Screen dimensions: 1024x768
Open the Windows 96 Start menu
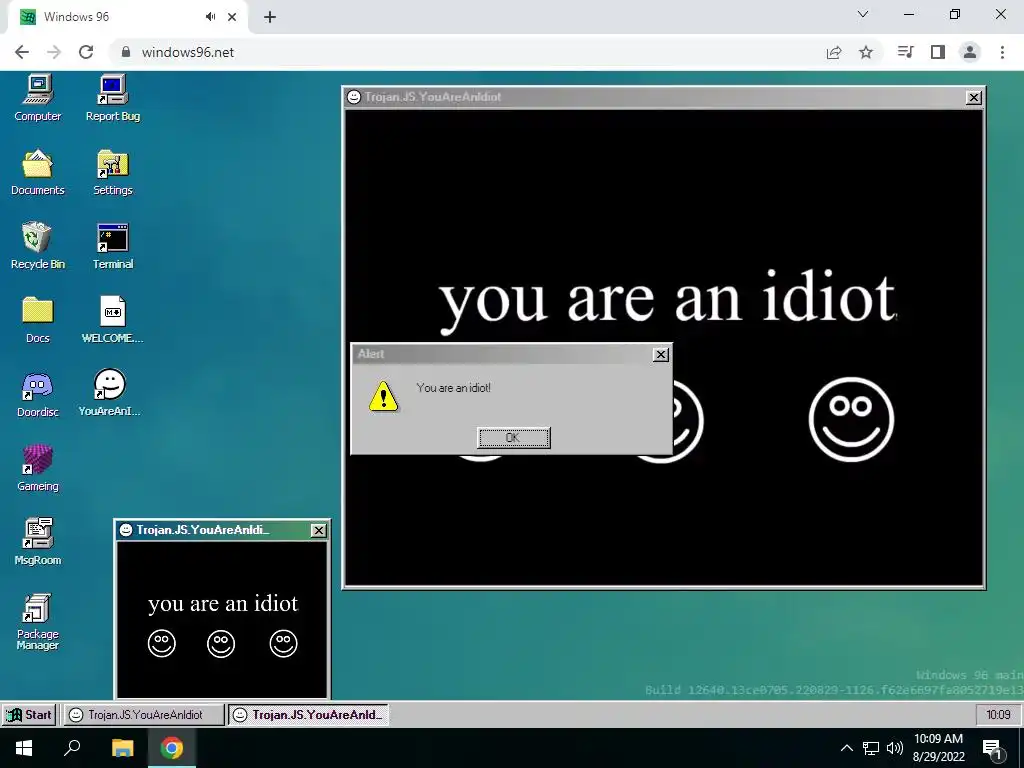pos(29,714)
